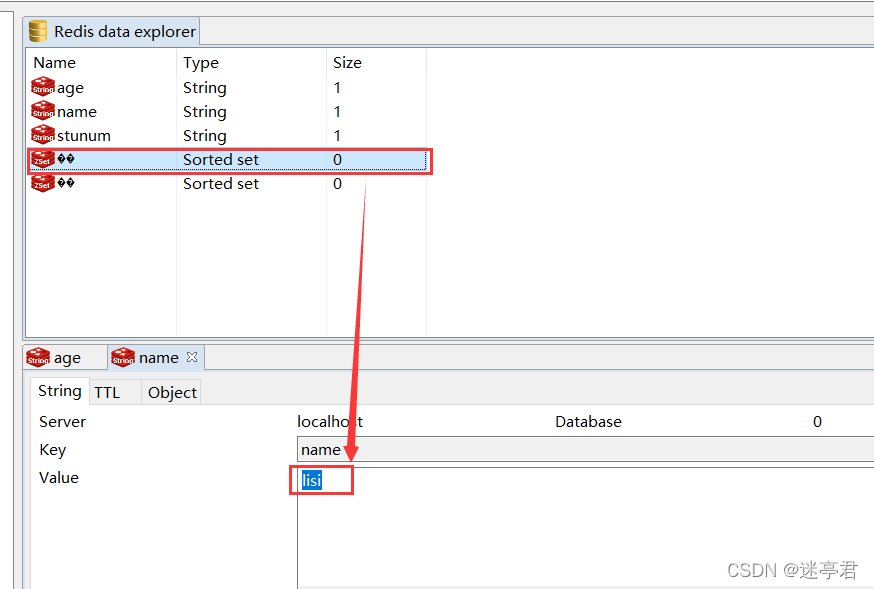Select the age key row
Screen dimensions: 874x589
click(x=227, y=87)
